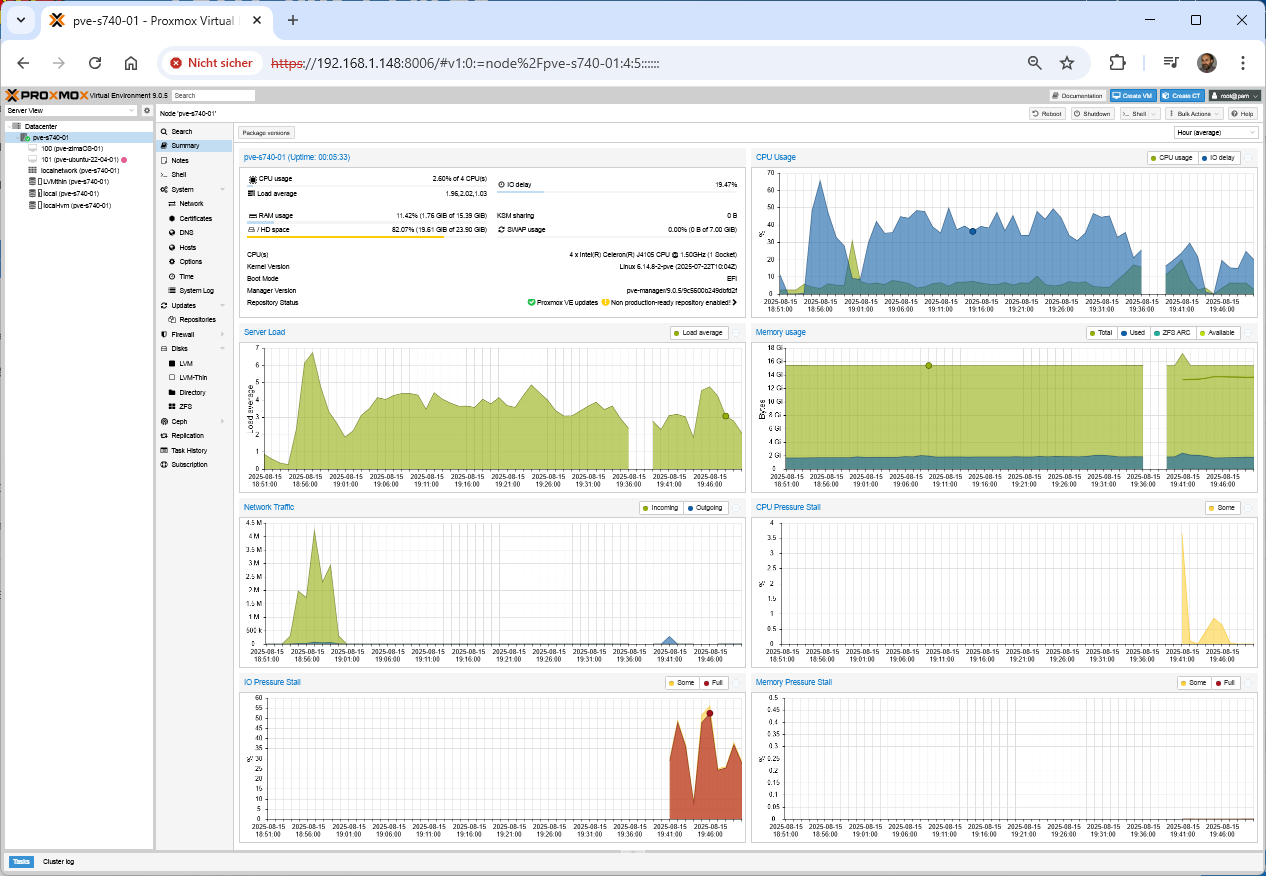This screenshot has width=1266, height=876.
Task: Click the gear icon beside Server View
Action: point(147,110)
